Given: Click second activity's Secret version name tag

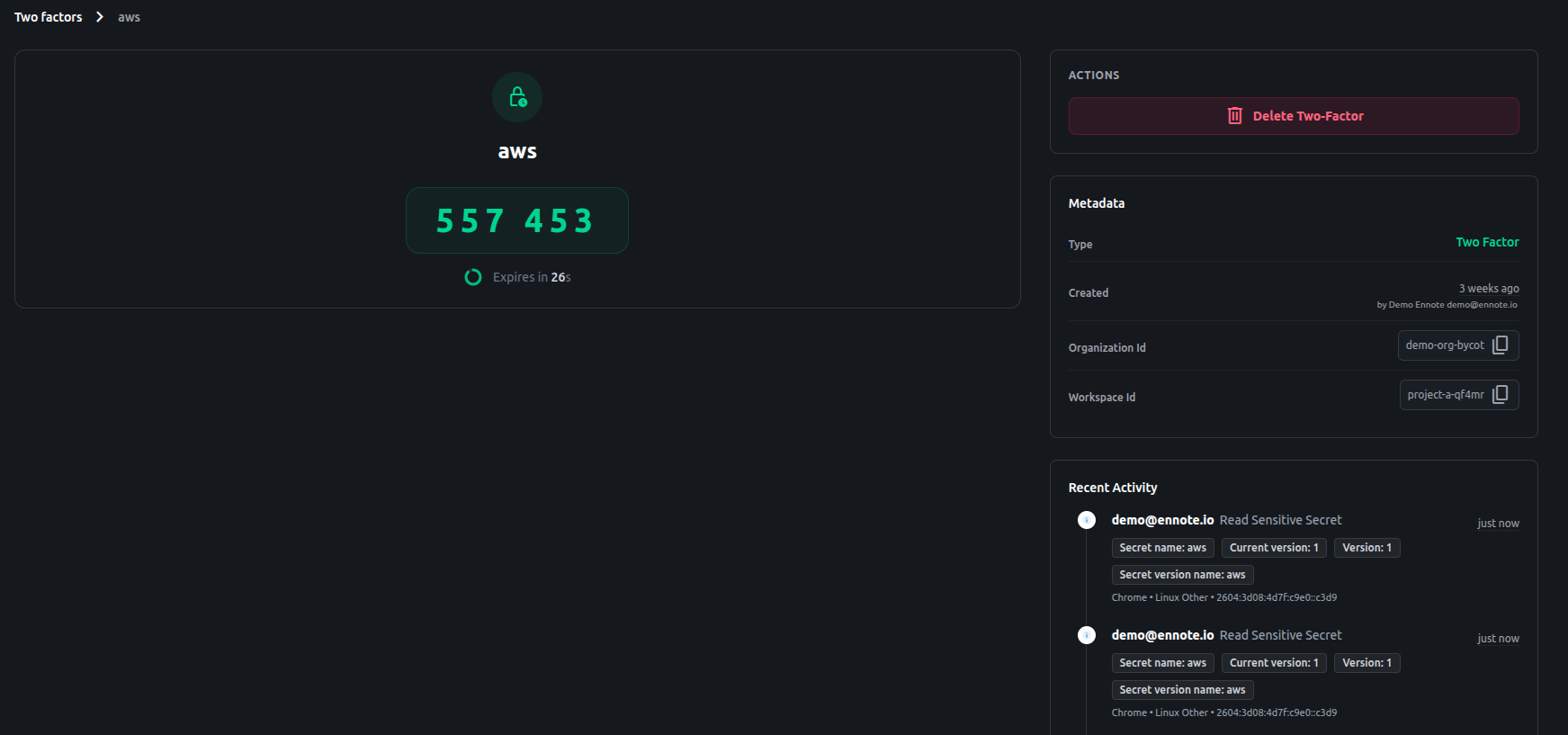Looking at the screenshot, I should (x=1183, y=690).
